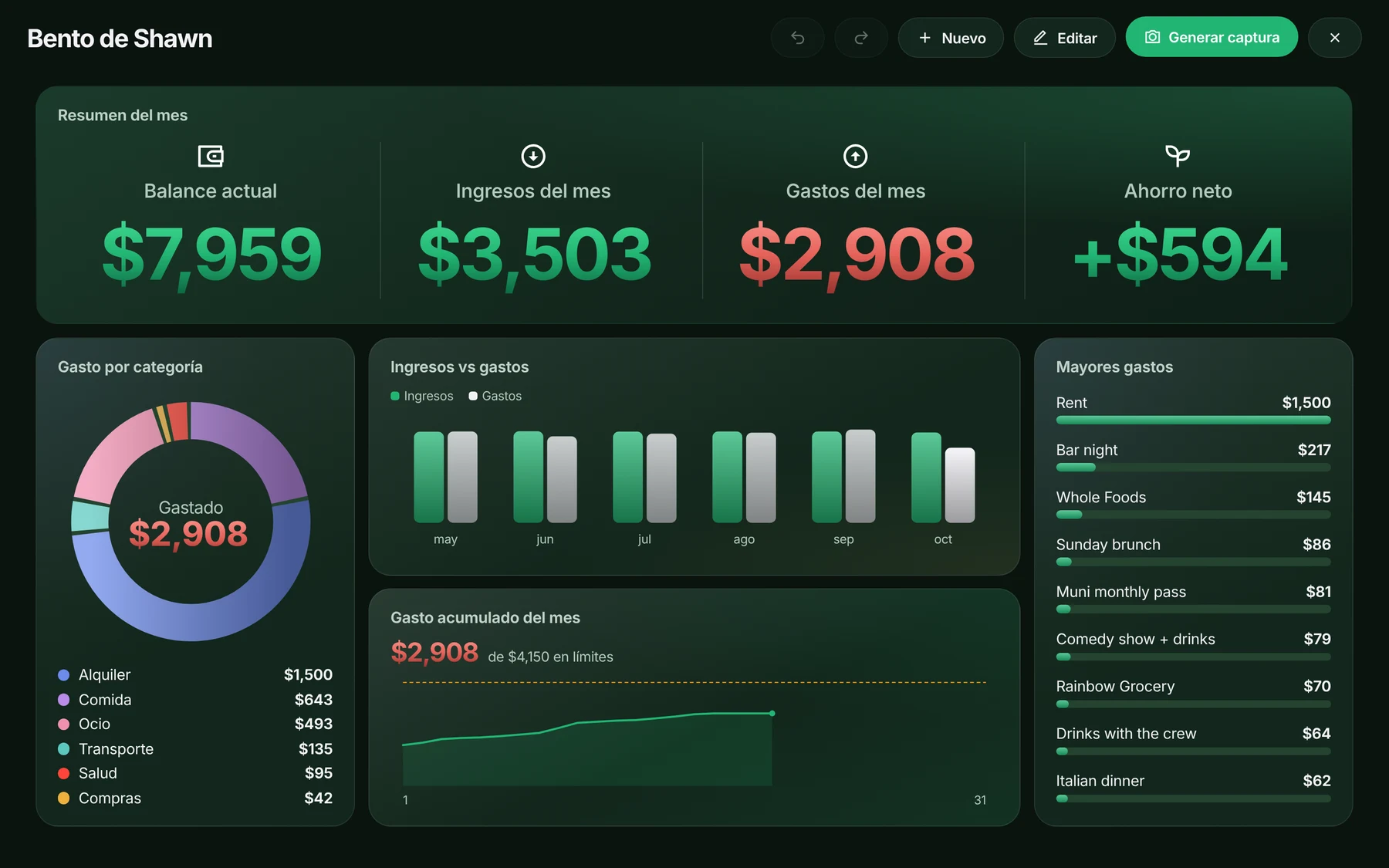Viewport: 1389px width, 868px height.
Task: Click the $7,959 balance figure
Action: (211, 255)
